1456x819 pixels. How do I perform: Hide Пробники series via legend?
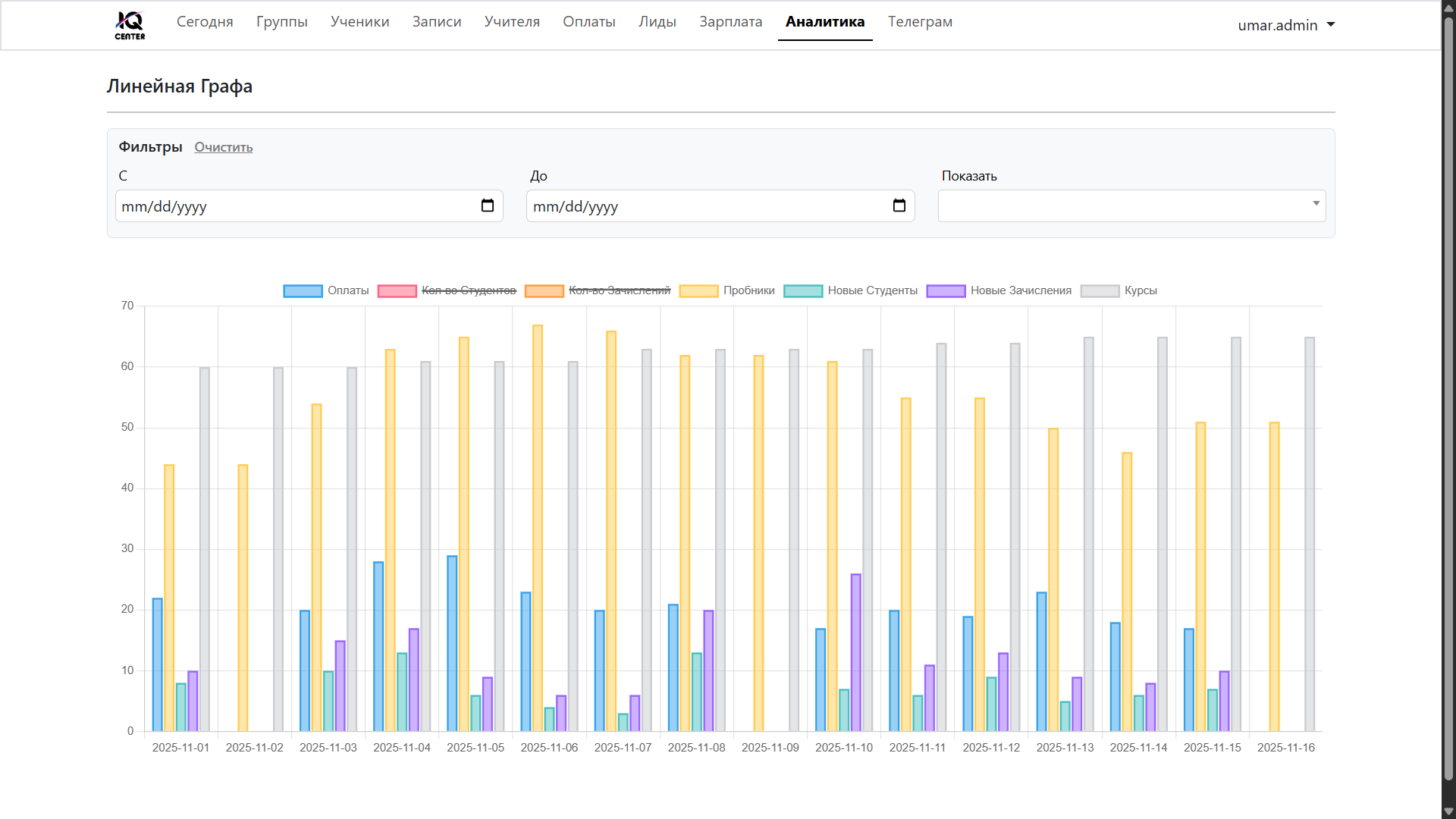748,291
